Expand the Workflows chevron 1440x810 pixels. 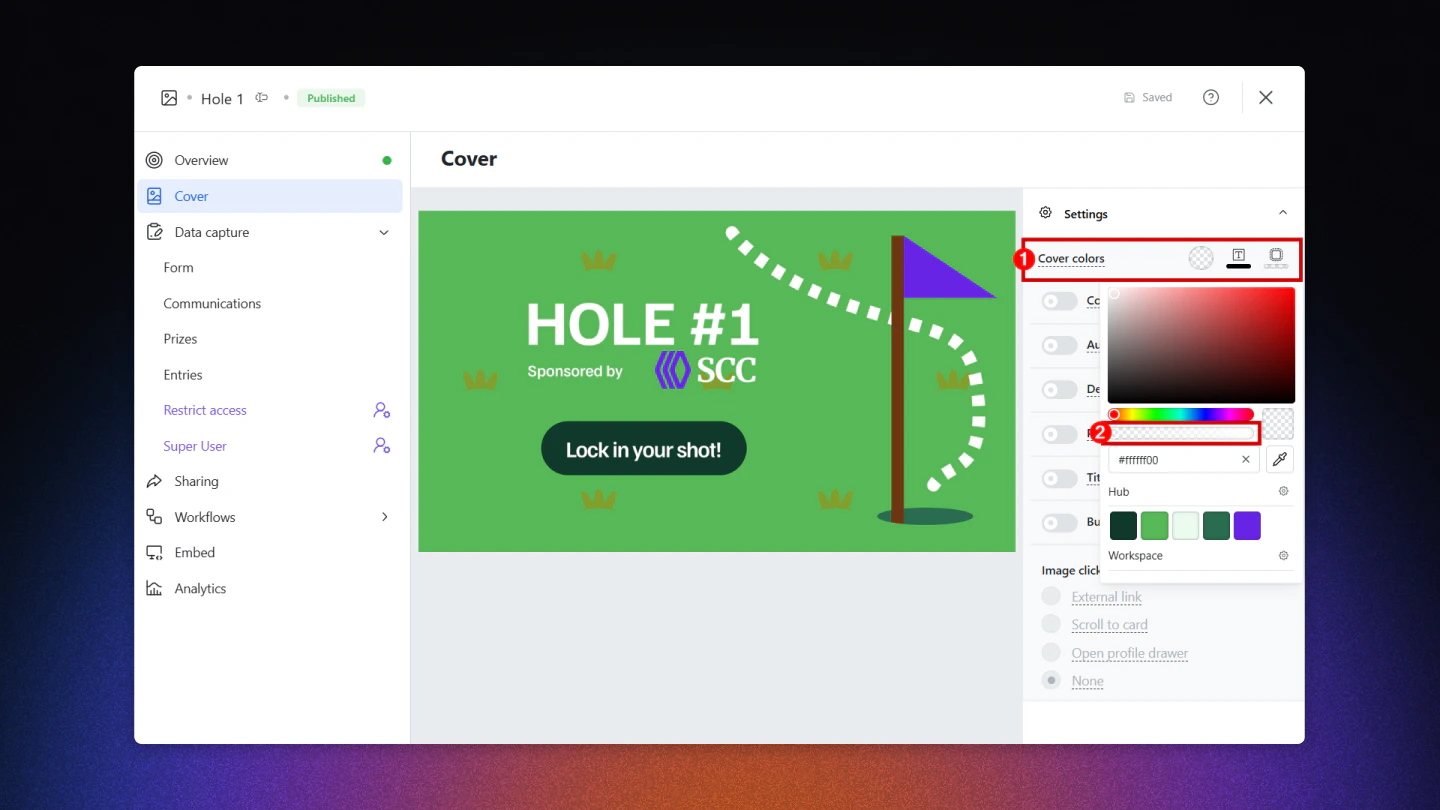pyautogui.click(x=384, y=517)
